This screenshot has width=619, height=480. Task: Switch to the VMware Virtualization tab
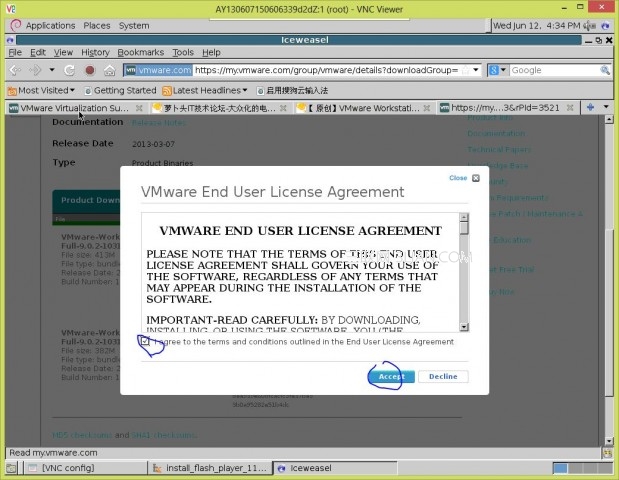[70, 108]
